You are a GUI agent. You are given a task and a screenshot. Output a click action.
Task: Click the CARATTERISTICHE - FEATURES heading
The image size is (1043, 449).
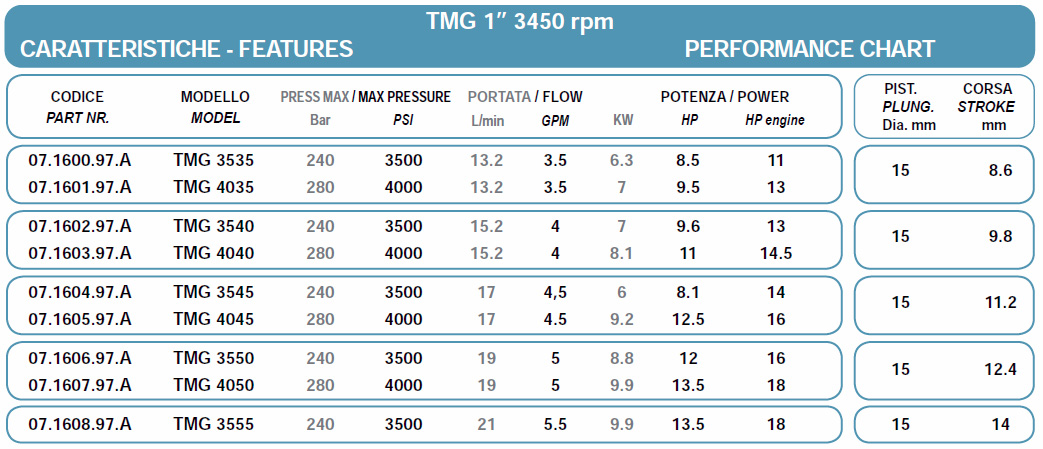pos(186,49)
